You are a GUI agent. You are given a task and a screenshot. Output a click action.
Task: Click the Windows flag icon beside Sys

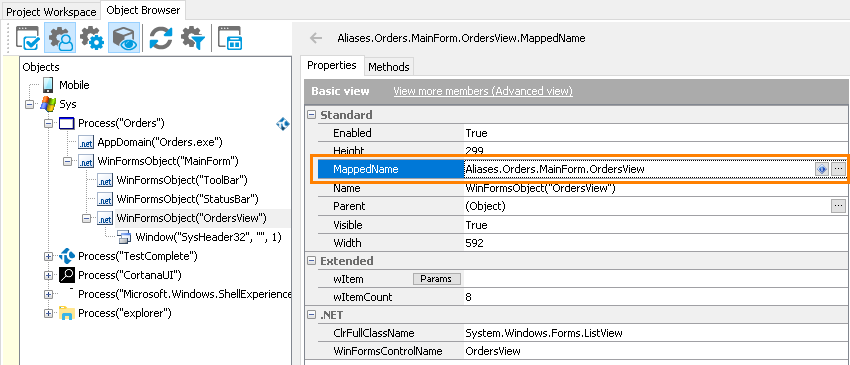tap(48, 104)
